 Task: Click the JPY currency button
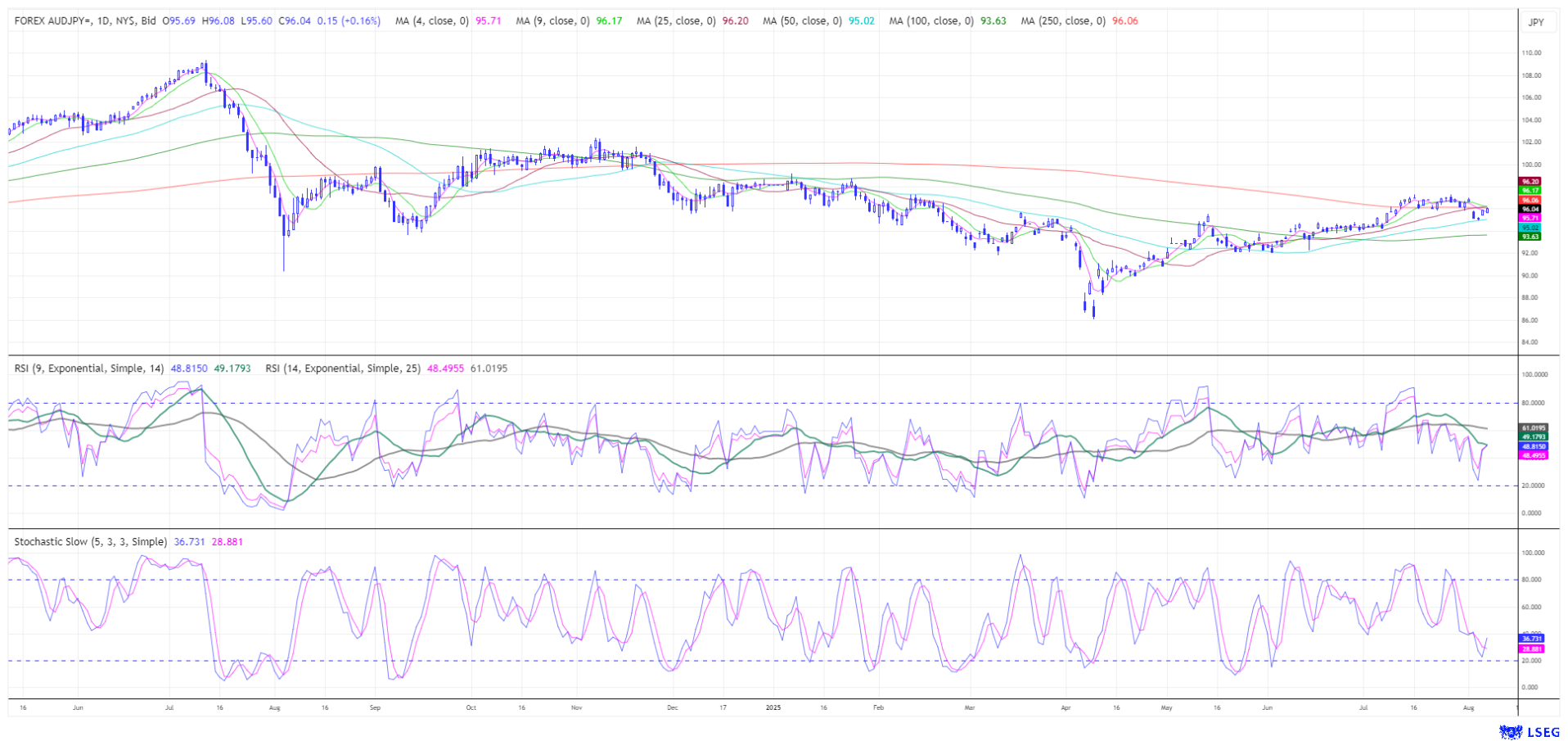[1536, 22]
